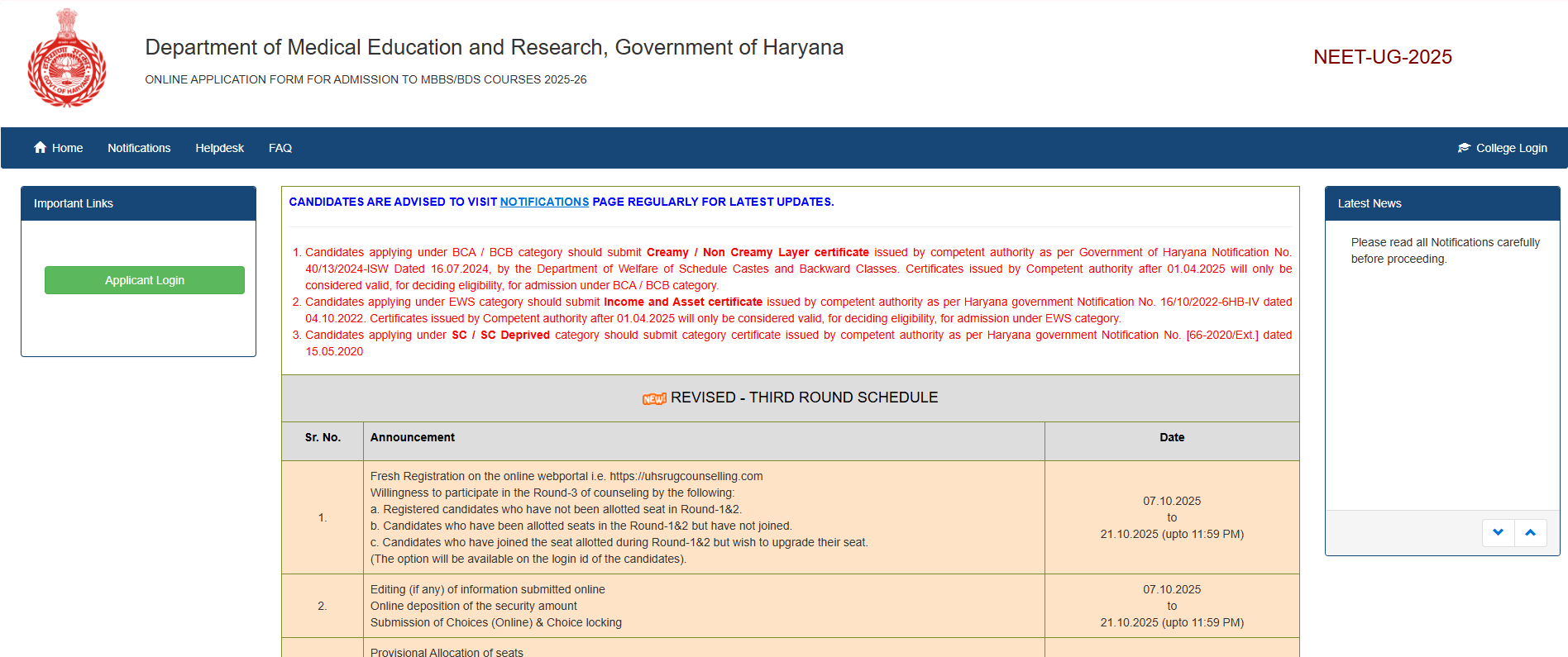
Task: Click the Haryana government emblem logo
Action: coord(67,59)
